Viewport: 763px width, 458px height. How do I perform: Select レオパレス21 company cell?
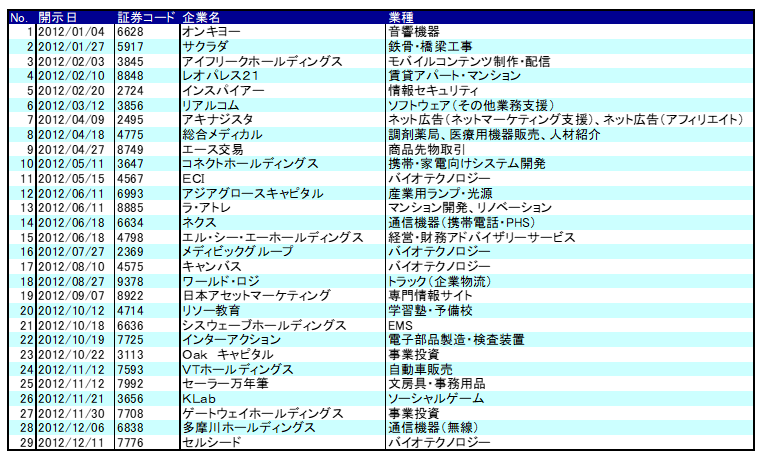pyautogui.click(x=220, y=76)
